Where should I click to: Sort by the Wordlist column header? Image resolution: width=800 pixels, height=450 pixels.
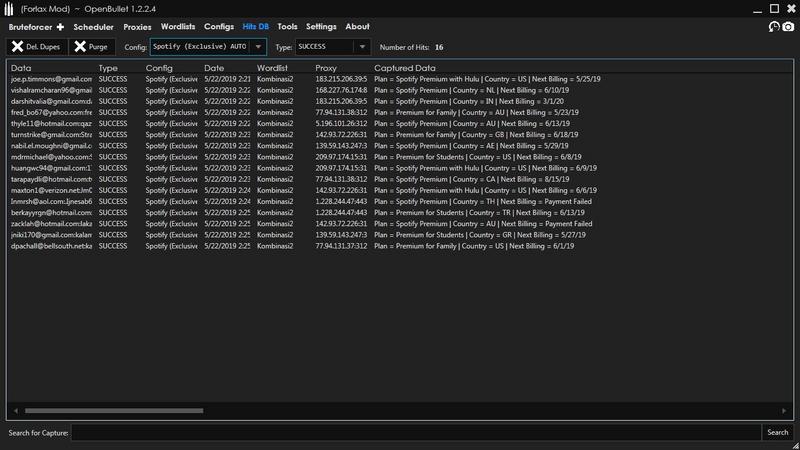coord(272,68)
